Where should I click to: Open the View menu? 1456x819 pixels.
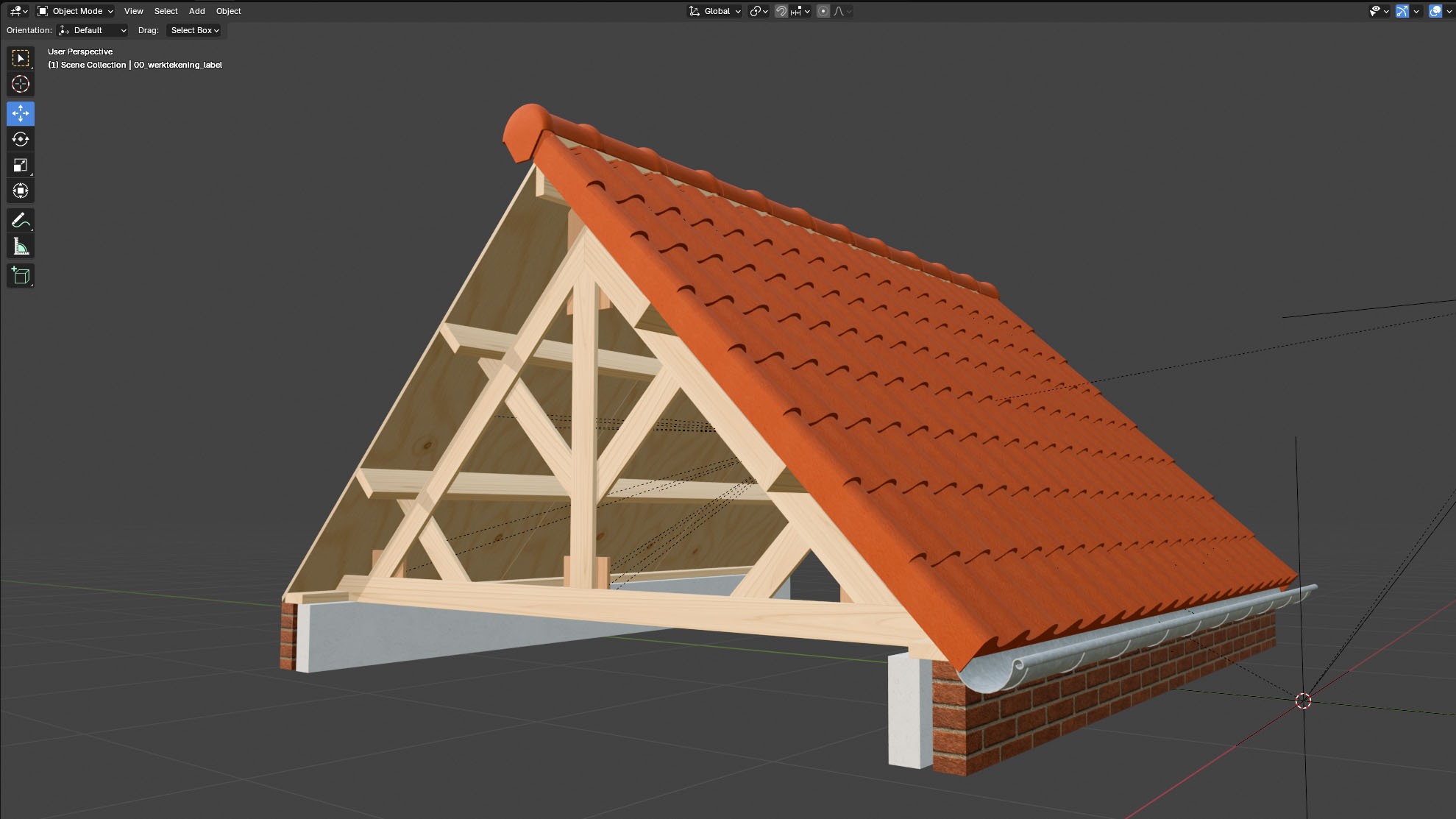point(133,11)
